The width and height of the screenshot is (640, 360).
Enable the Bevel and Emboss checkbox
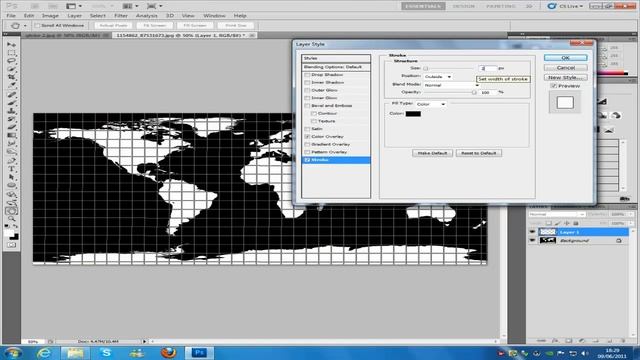[307, 106]
